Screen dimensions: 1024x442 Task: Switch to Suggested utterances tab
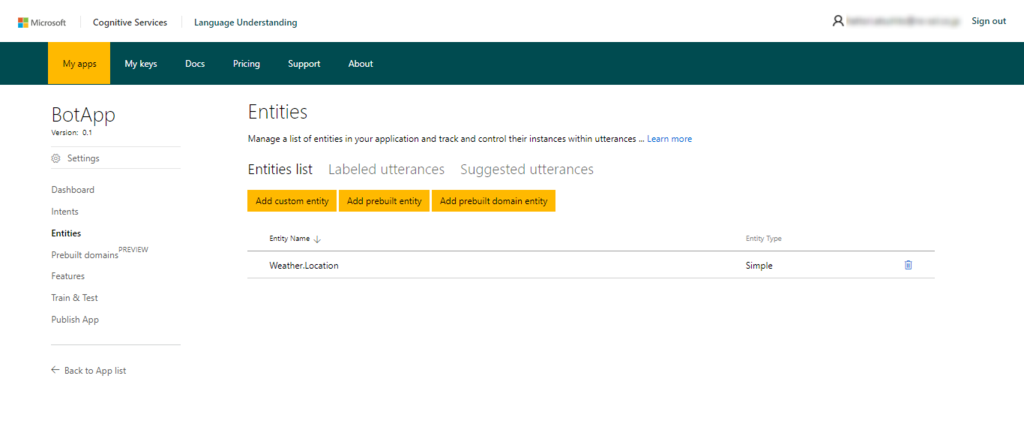click(526, 169)
